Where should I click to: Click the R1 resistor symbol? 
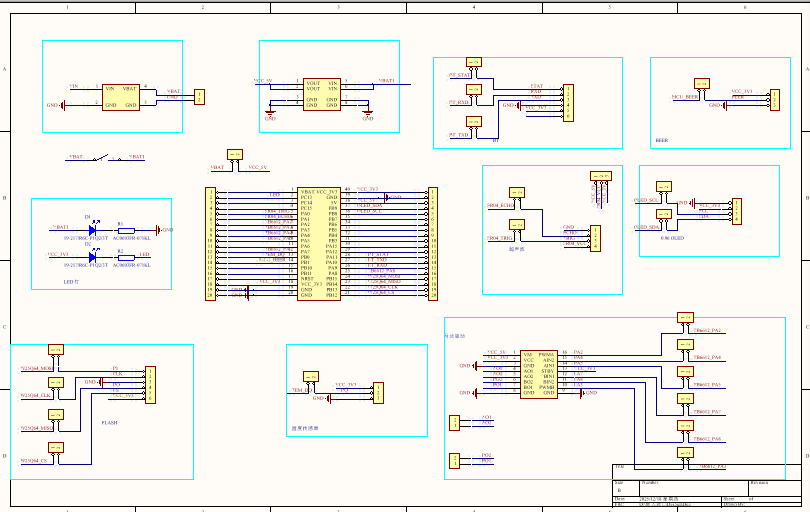click(x=126, y=230)
